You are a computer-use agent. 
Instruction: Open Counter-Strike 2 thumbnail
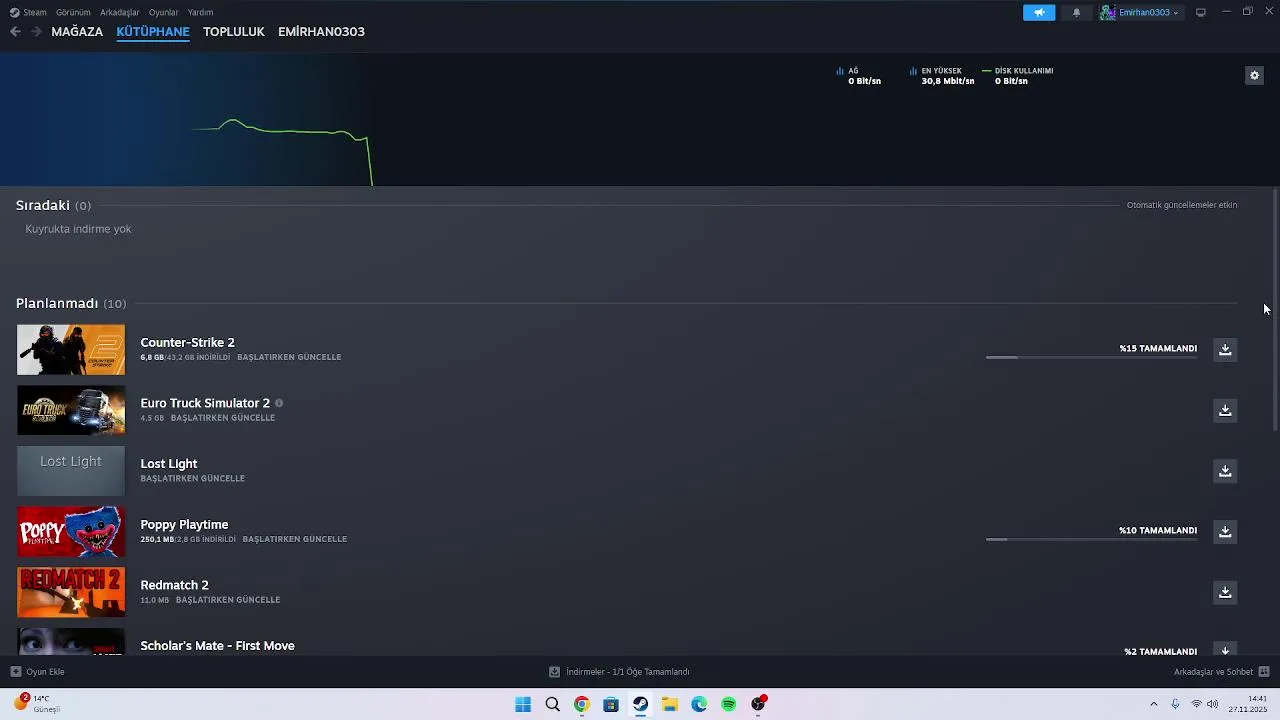[x=71, y=350]
